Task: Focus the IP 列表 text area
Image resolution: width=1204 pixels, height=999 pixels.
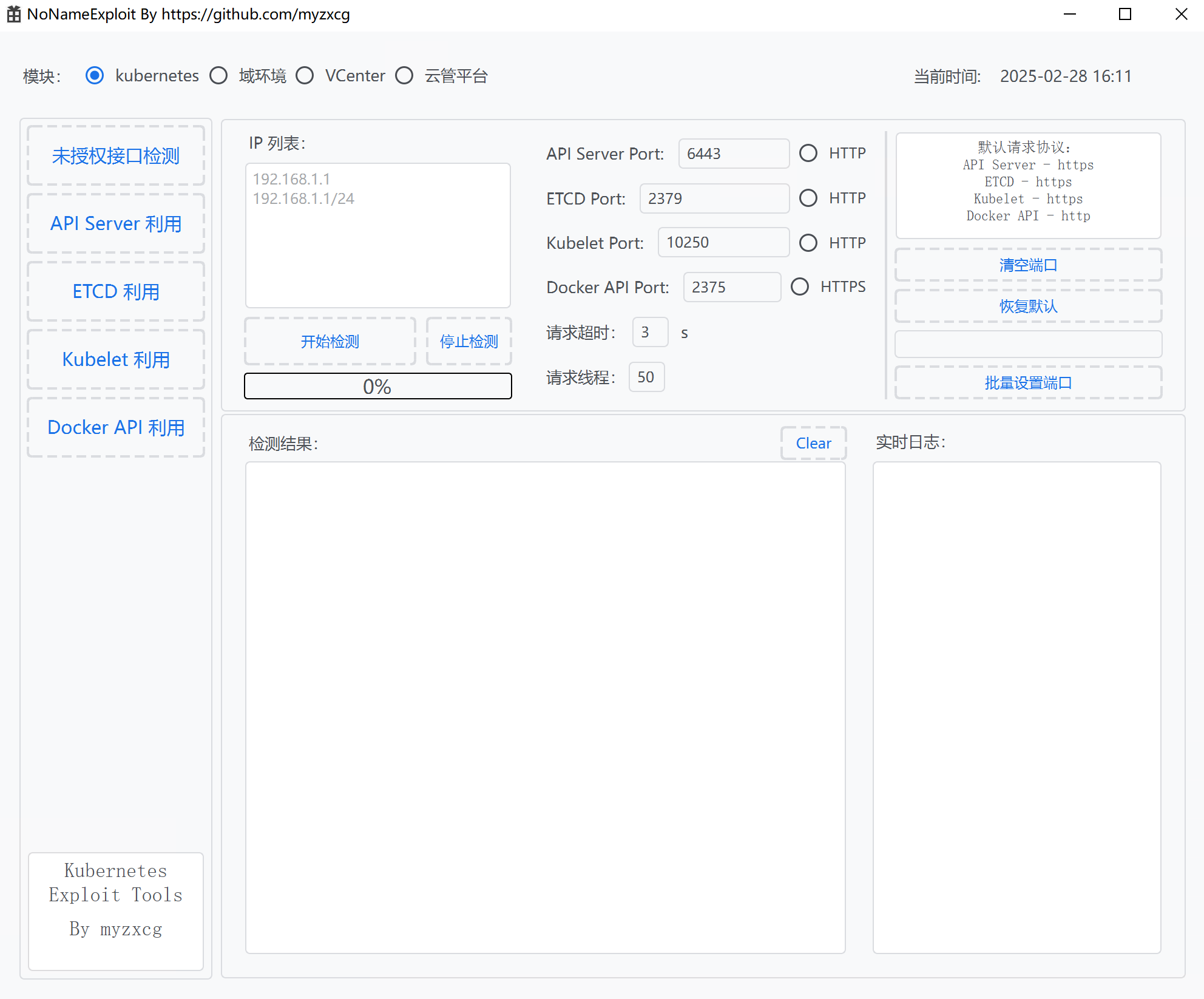Action: pyautogui.click(x=377, y=243)
